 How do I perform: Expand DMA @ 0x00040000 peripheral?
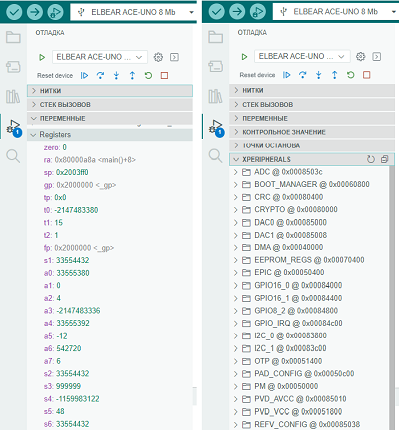click(309, 247)
